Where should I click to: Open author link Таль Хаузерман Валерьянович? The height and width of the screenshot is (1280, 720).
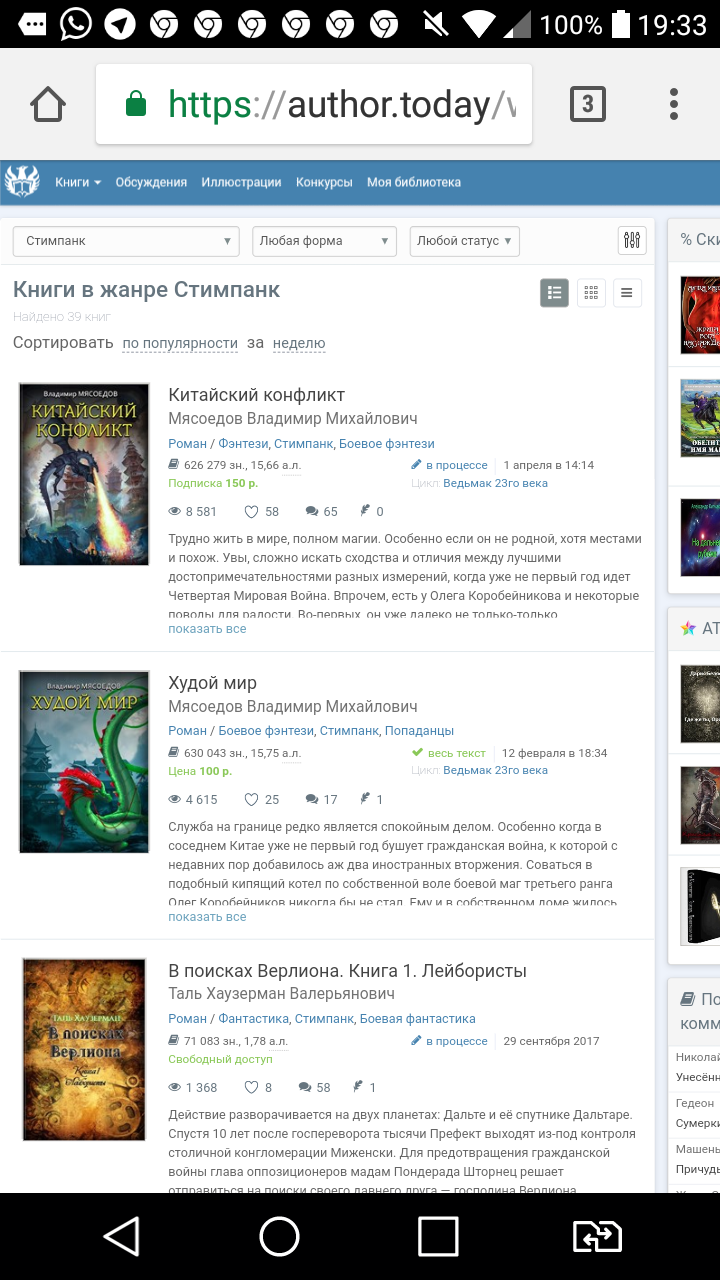coord(282,994)
